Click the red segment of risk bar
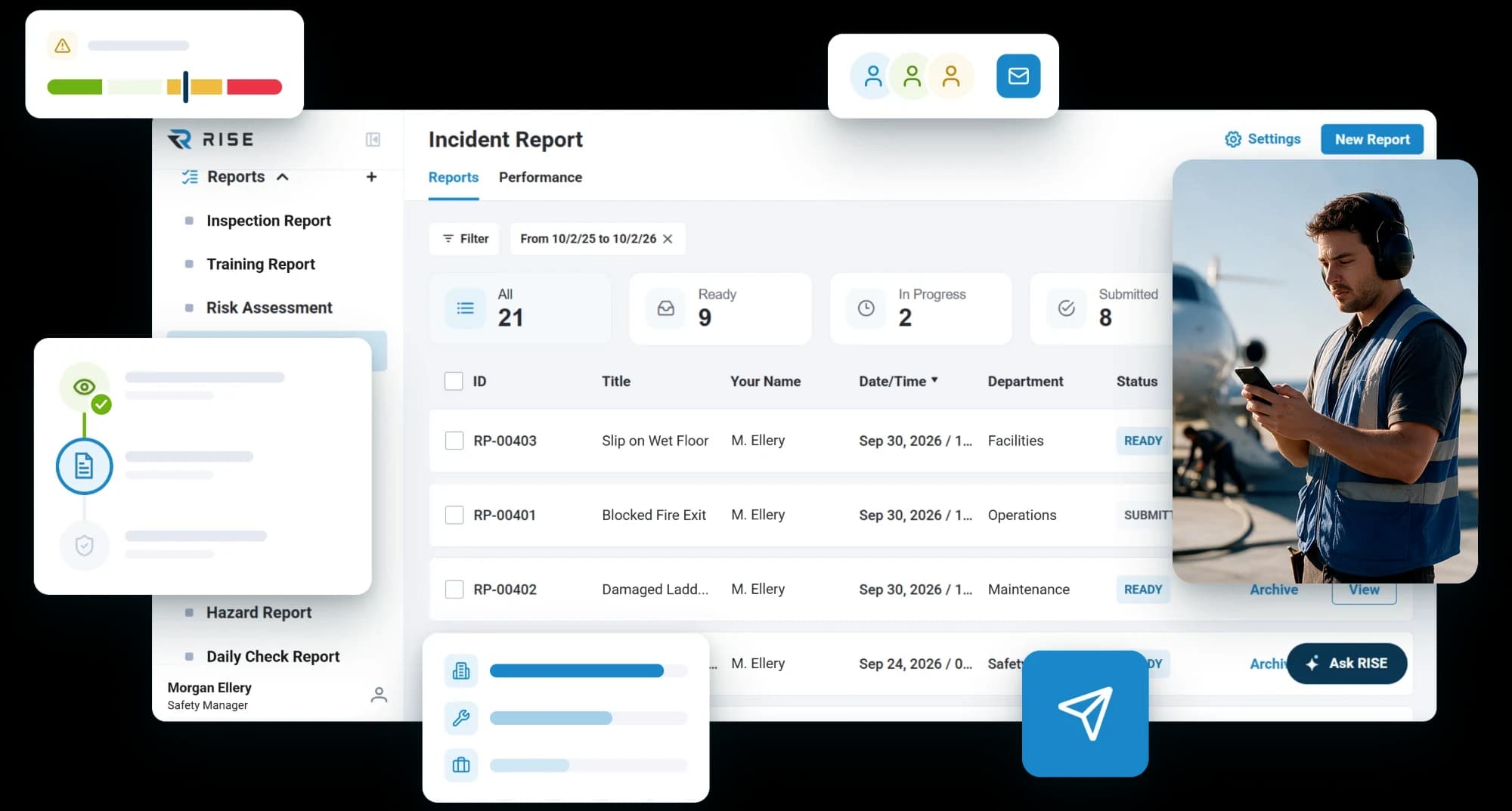Screen dimensions: 1512x811 tap(254, 87)
